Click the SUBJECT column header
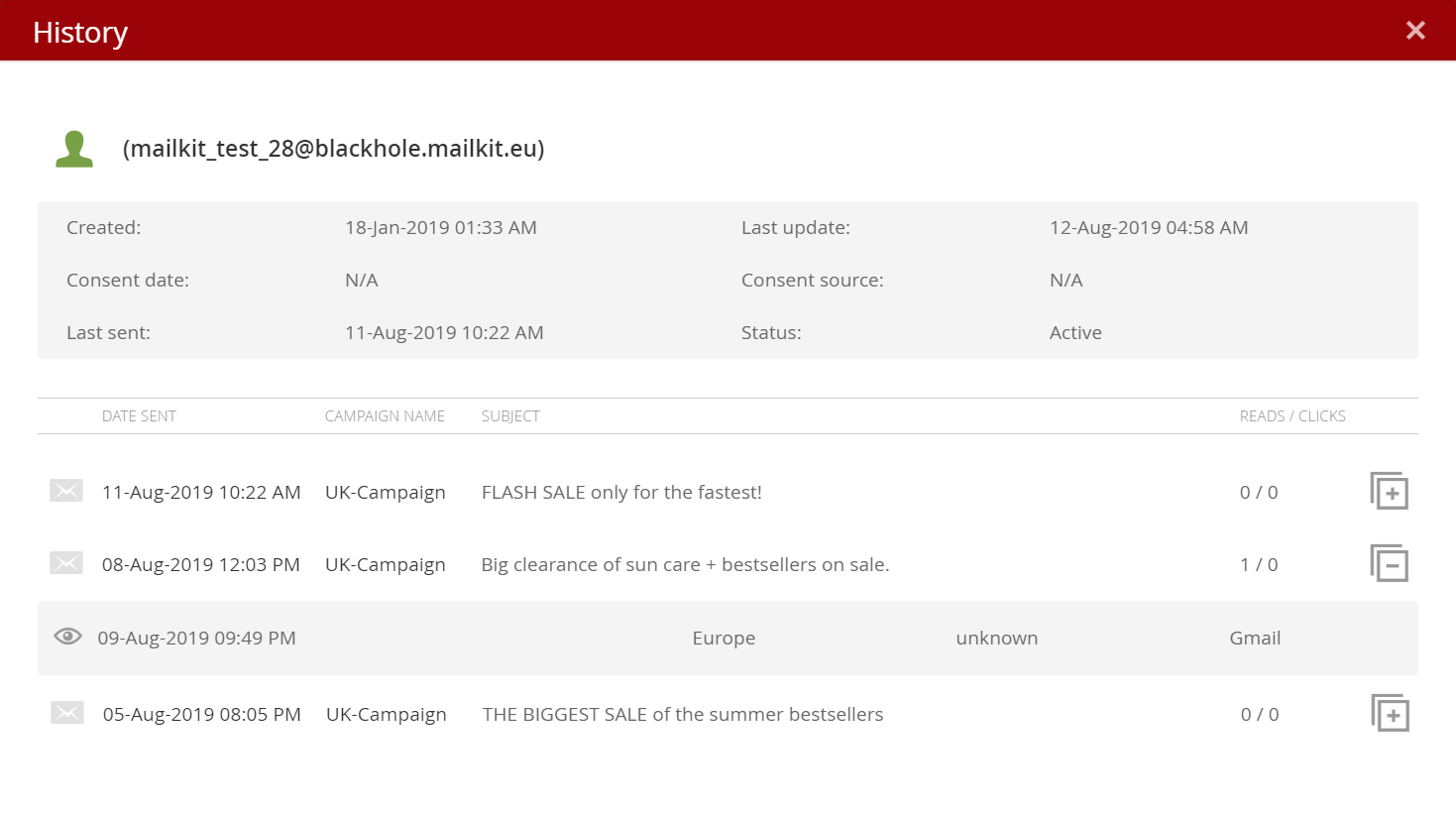The image size is (1456, 818). click(x=510, y=416)
